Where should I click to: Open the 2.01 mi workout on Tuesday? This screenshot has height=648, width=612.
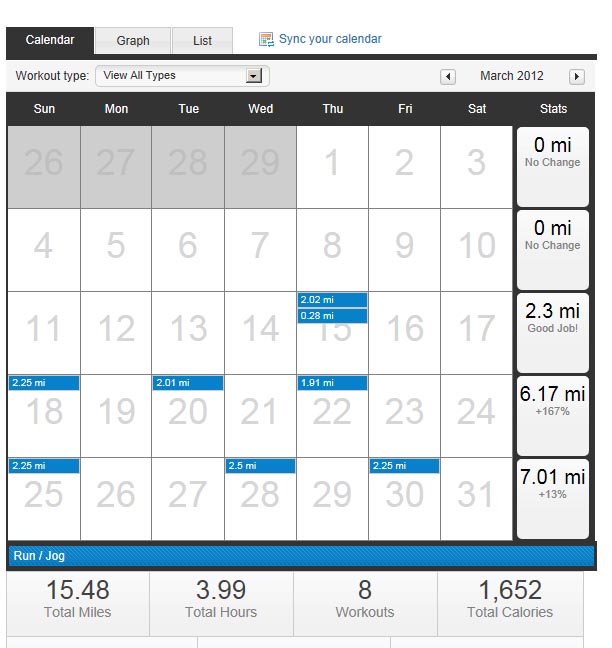tap(188, 383)
